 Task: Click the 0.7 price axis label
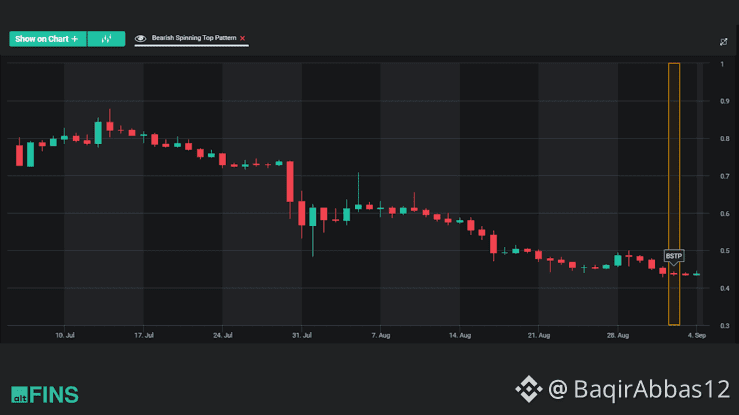[x=724, y=176]
